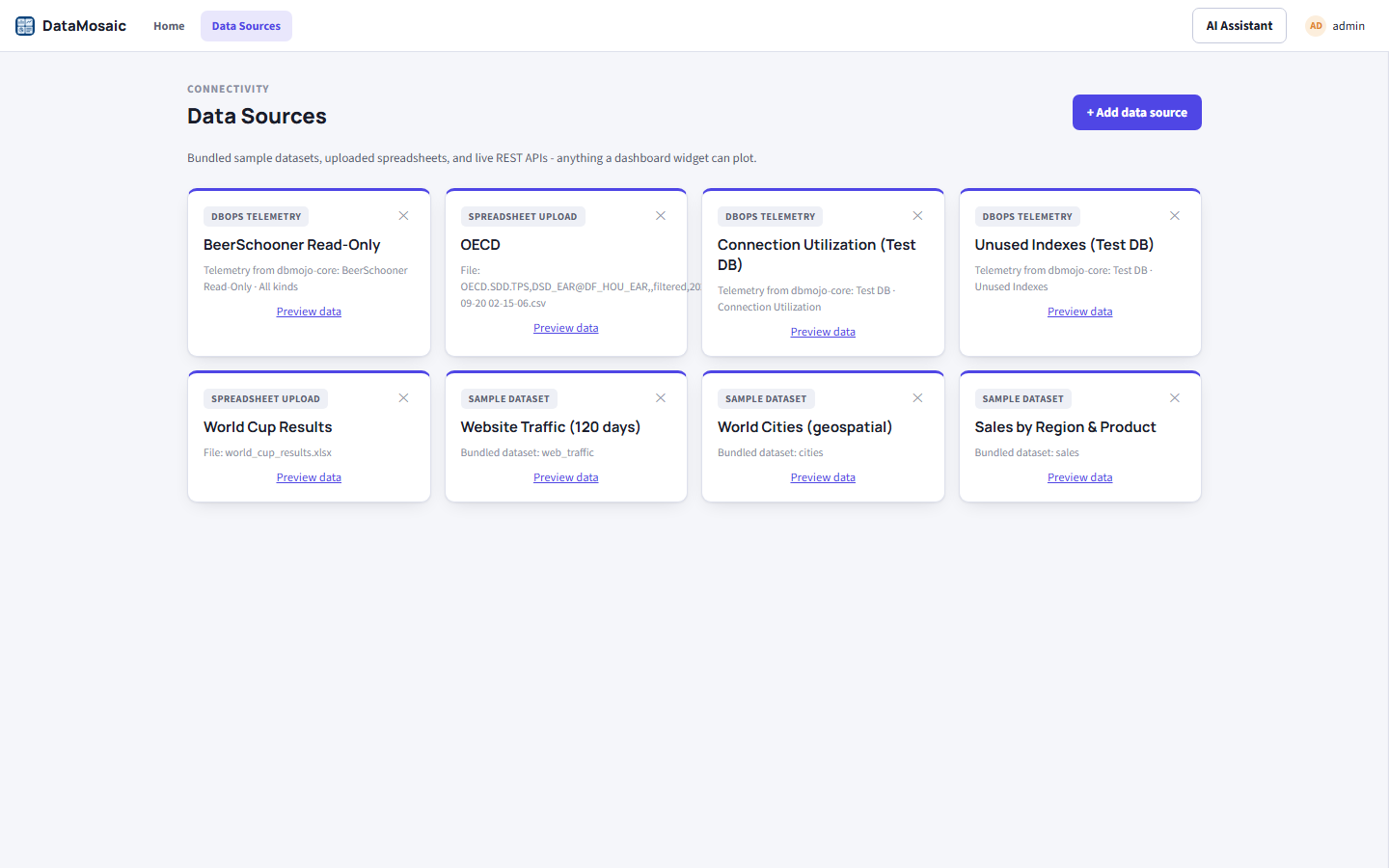This screenshot has width=1389, height=868.
Task: Click World Cities (geospatial) title
Action: 804,427
